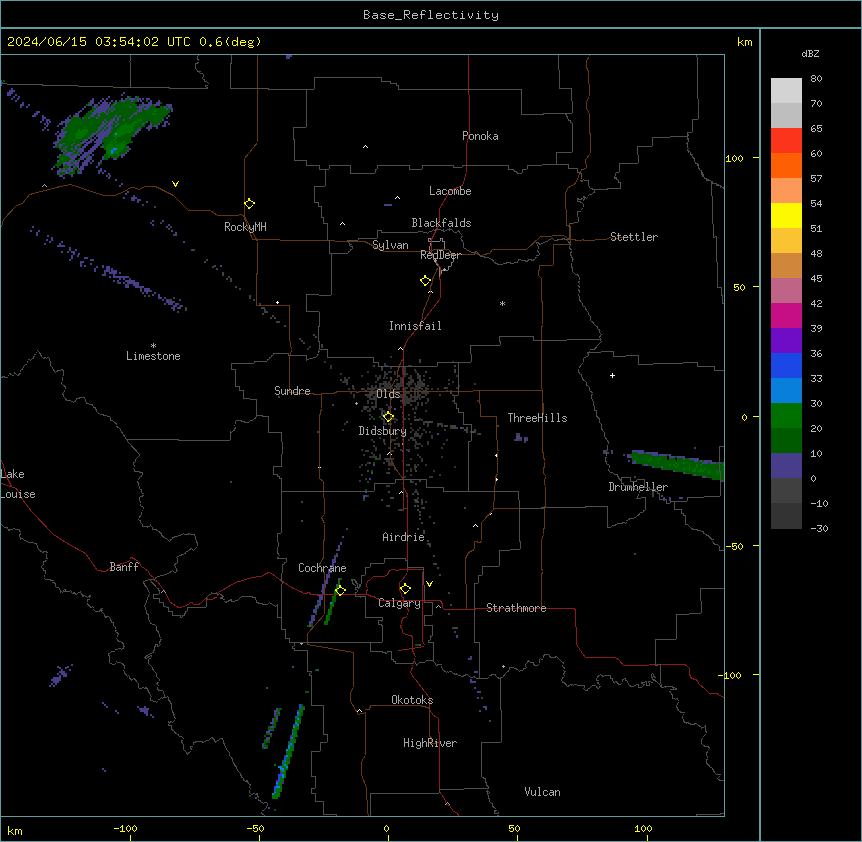This screenshot has height=842, width=862.
Task: Click the RedDeer city label
Action: point(440,255)
